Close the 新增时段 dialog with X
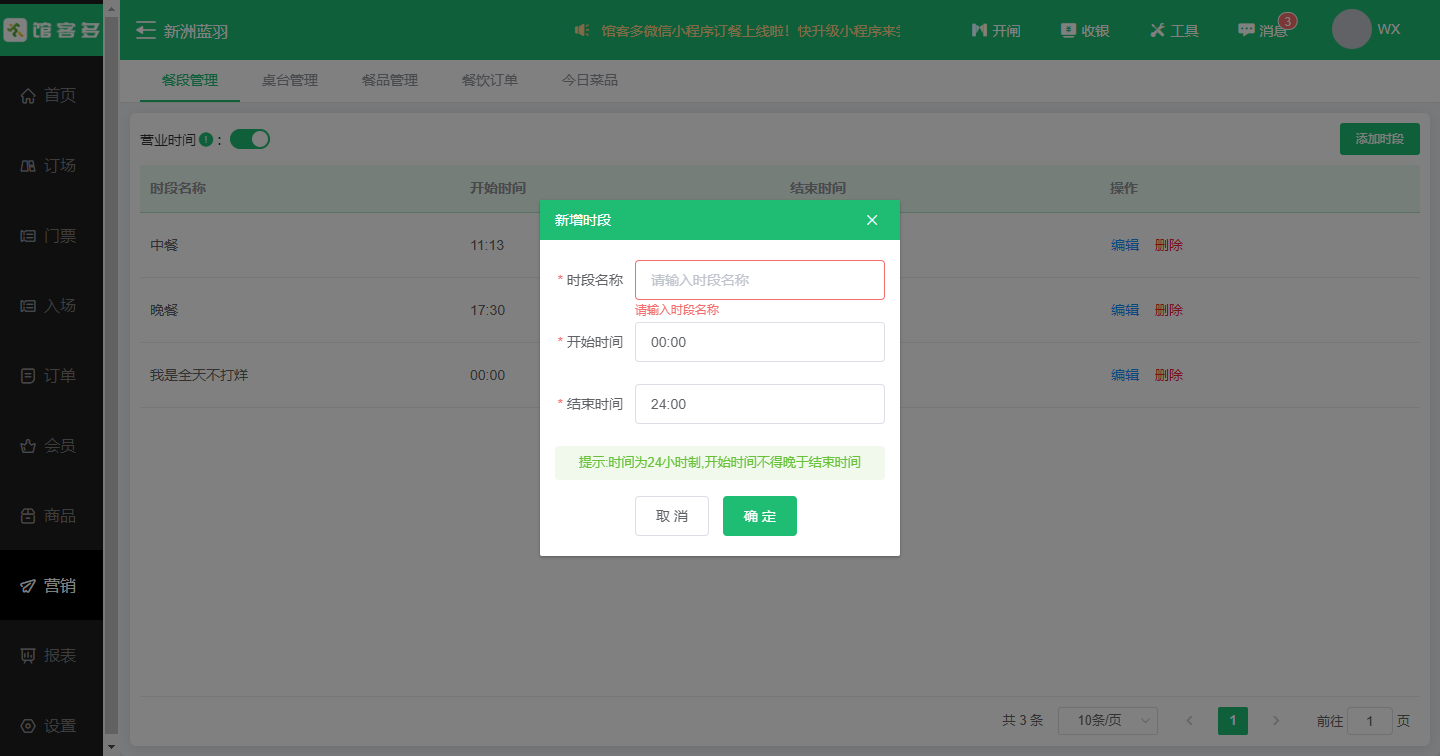The height and width of the screenshot is (756, 1440). 872,220
